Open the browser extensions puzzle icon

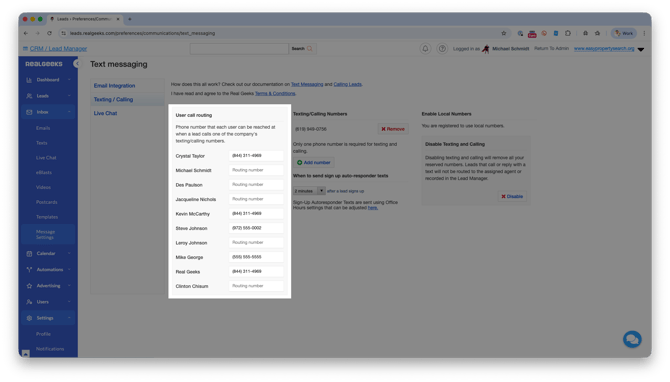click(x=568, y=33)
